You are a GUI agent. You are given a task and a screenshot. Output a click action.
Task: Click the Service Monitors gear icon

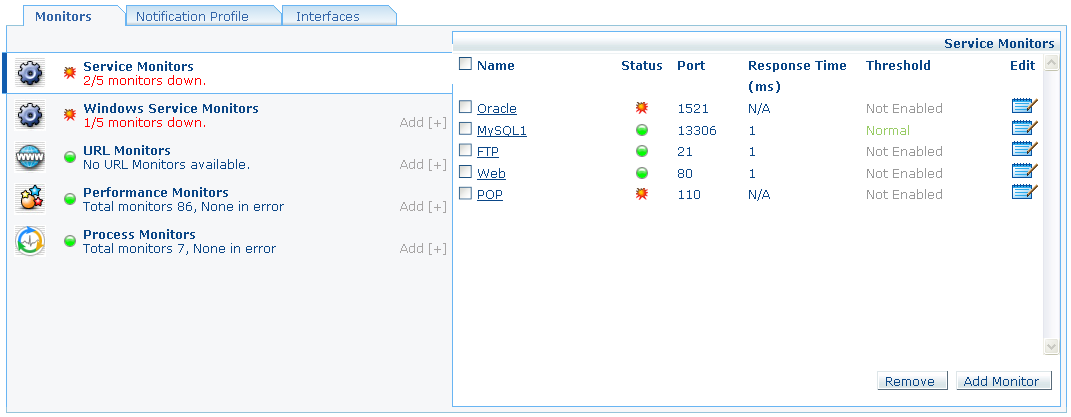click(30, 73)
